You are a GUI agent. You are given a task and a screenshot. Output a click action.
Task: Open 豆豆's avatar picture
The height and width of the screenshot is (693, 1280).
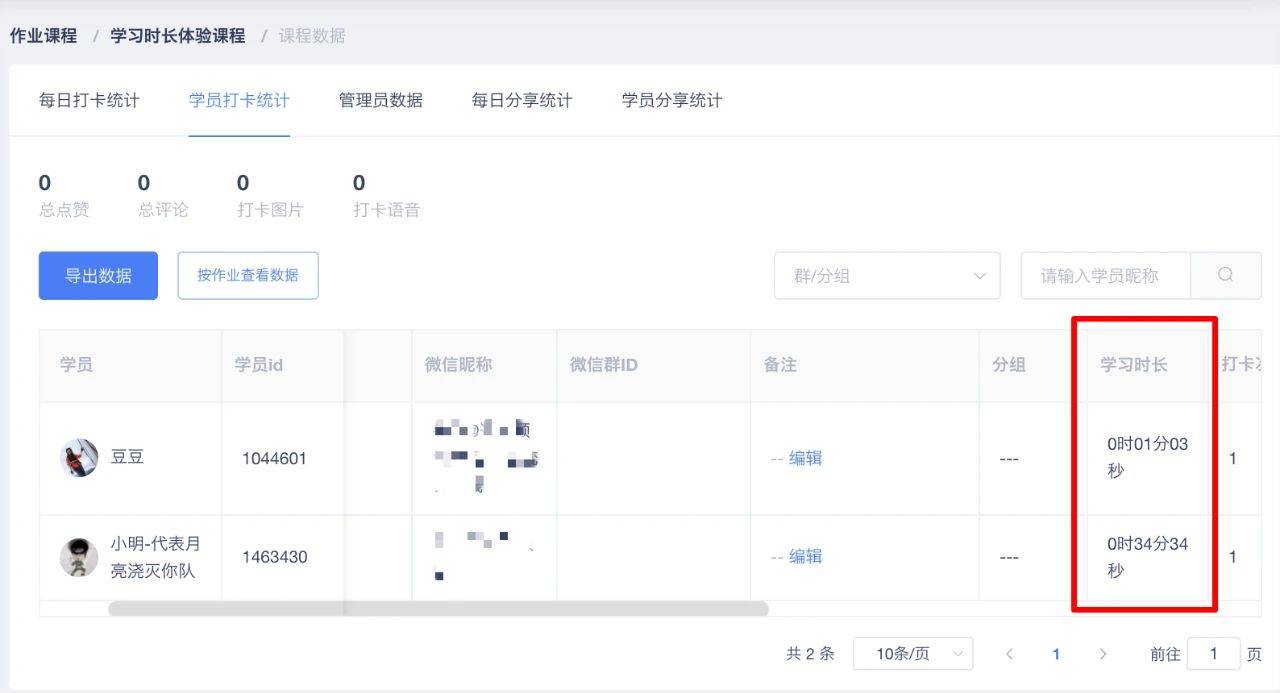79,458
